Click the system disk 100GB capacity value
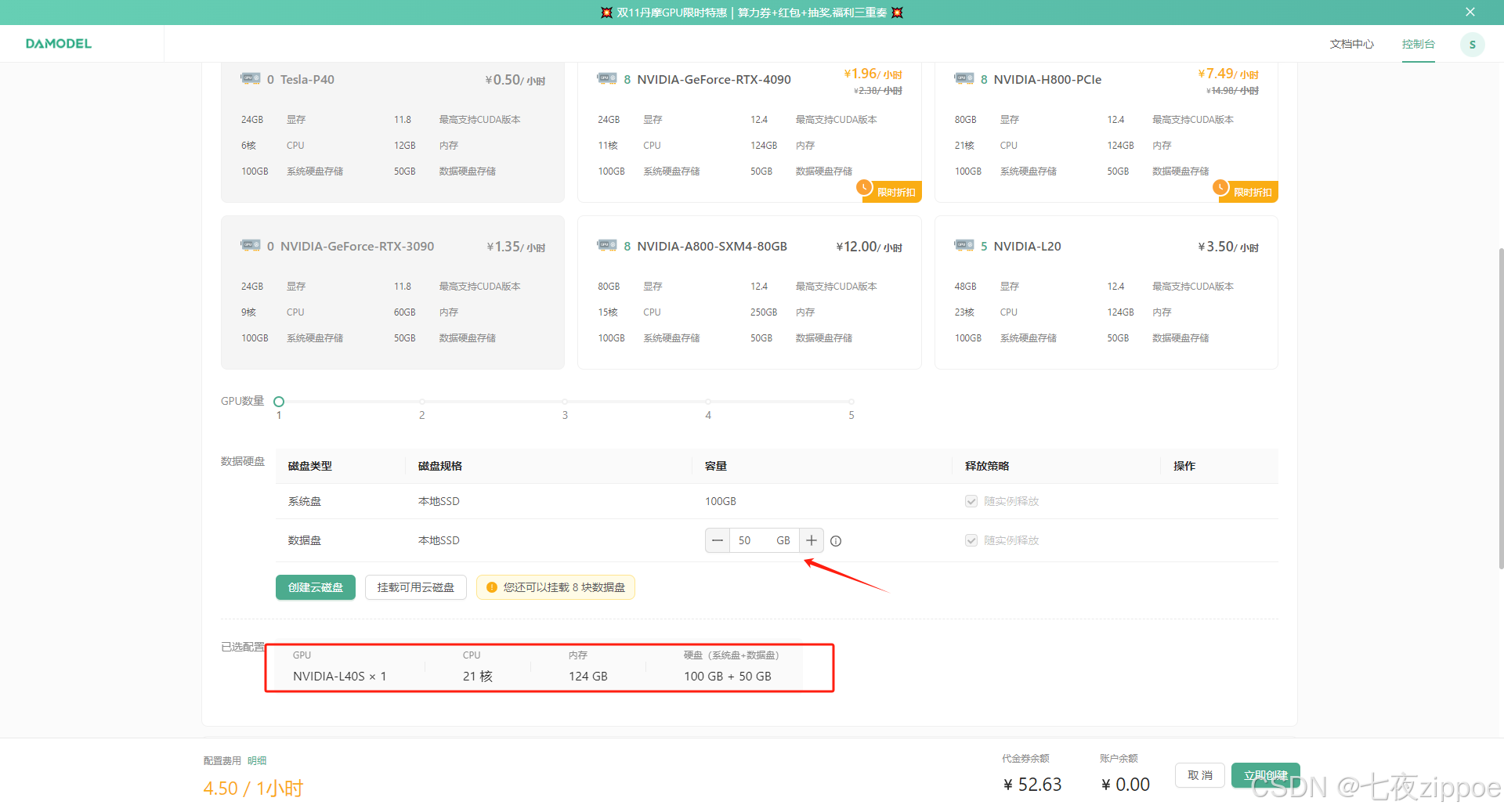1504x812 pixels. tap(721, 501)
